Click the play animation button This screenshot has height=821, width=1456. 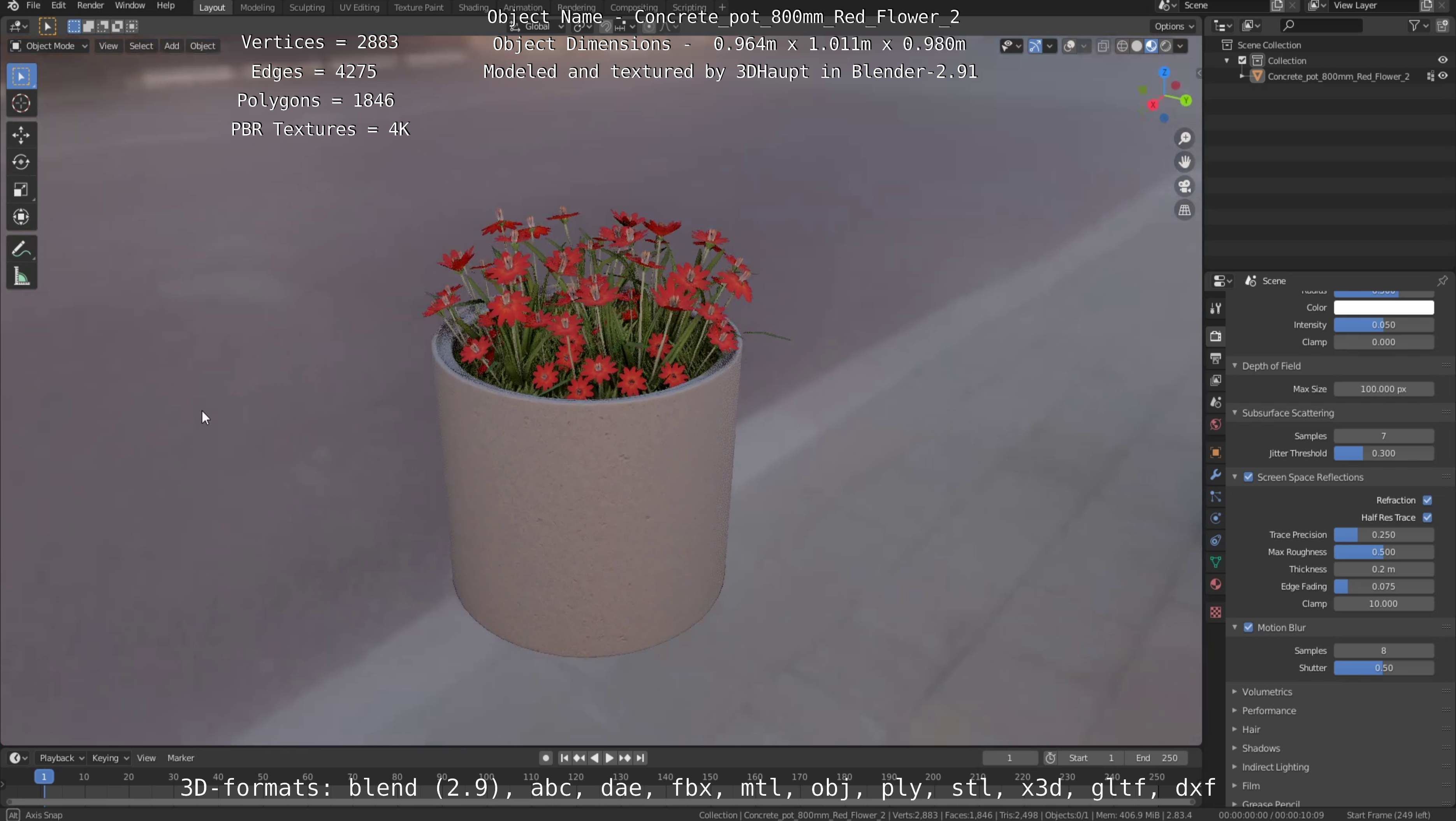coord(609,758)
